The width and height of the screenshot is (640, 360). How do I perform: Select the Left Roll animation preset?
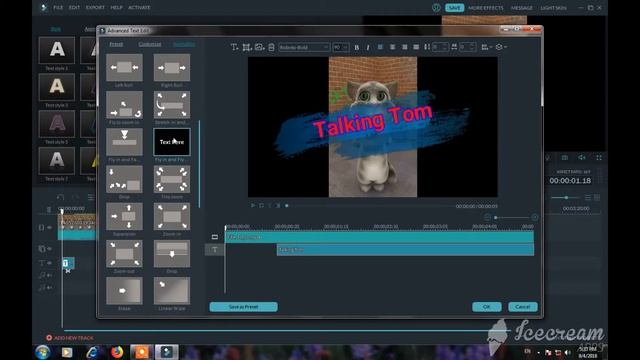[x=124, y=67]
